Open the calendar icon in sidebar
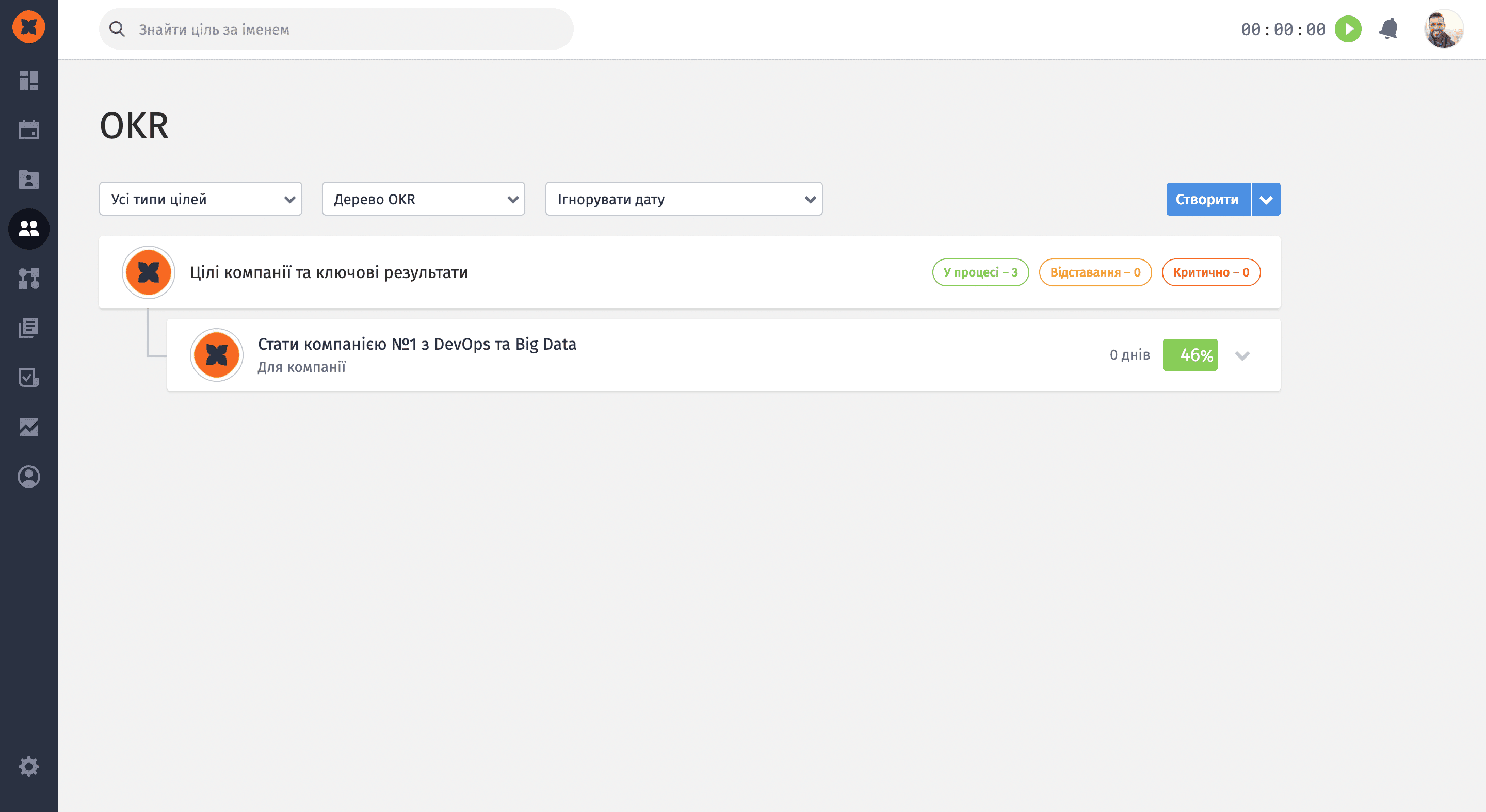Screen dimensions: 1486x812 pyautogui.click(x=29, y=130)
